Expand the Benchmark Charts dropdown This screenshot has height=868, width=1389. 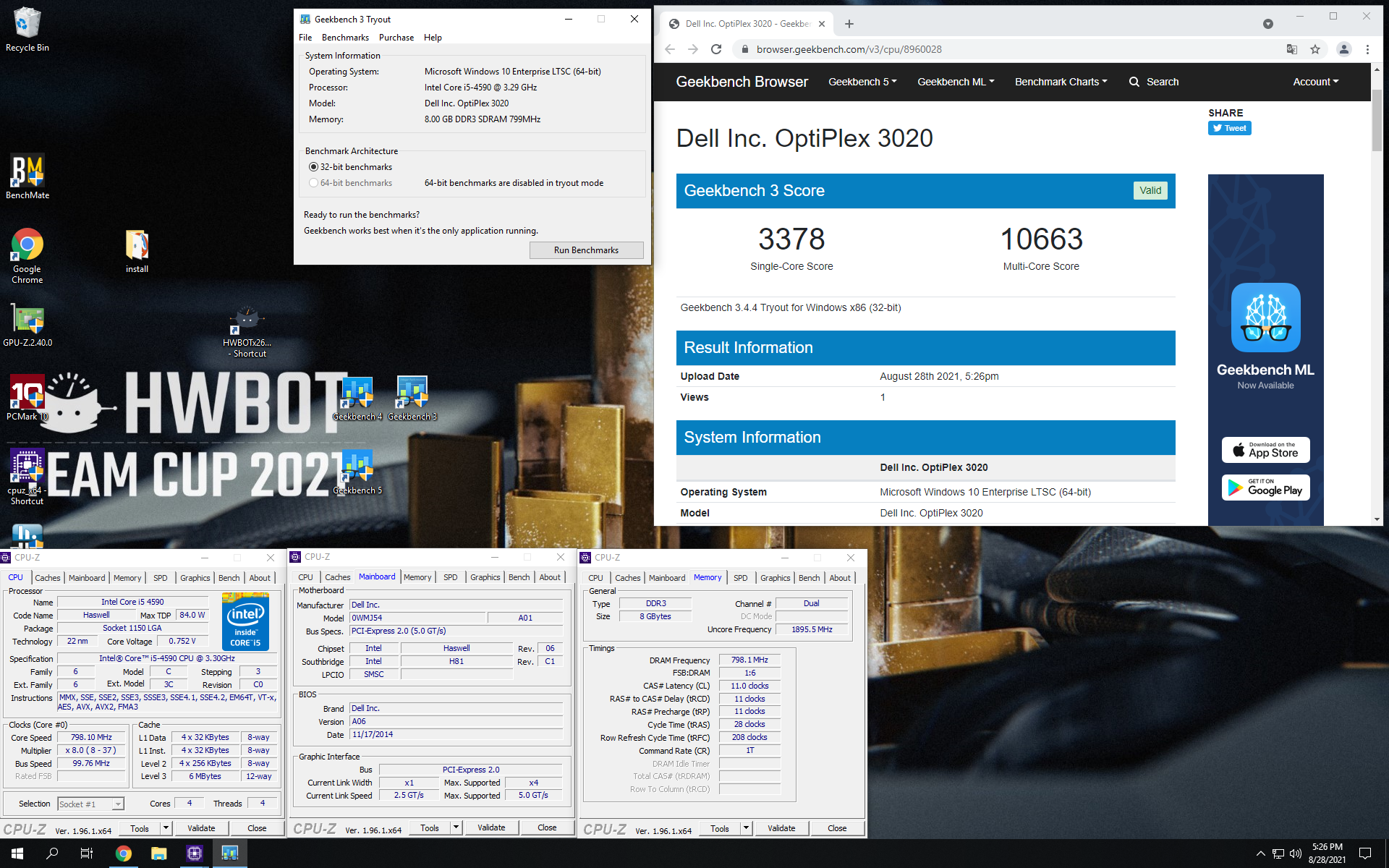click(x=1061, y=82)
